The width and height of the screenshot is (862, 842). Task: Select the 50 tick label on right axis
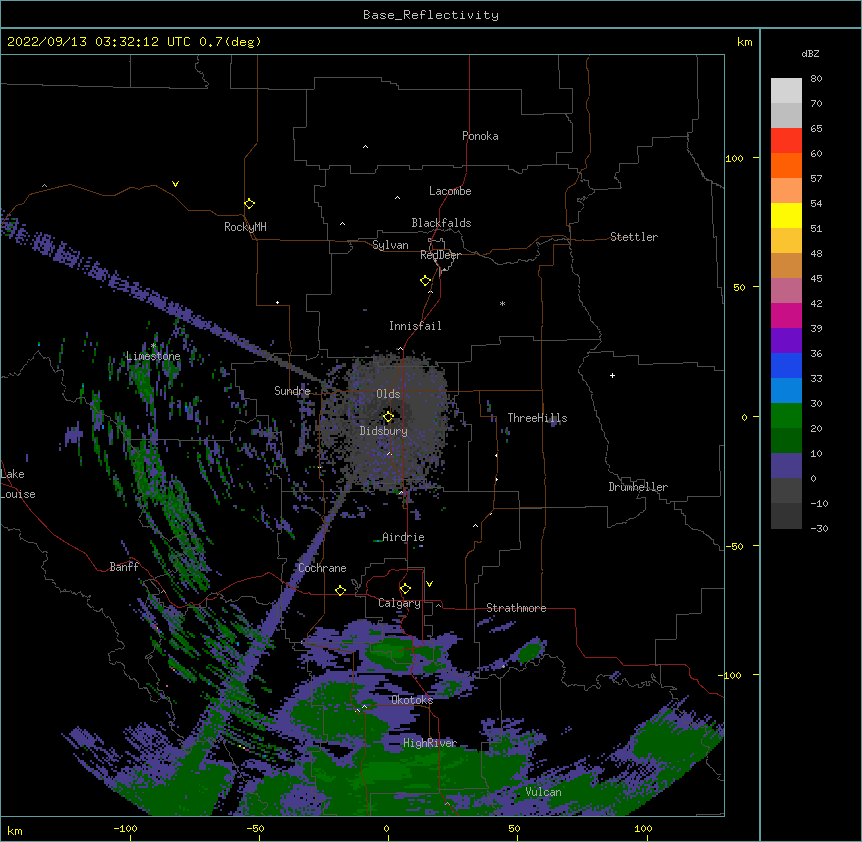[x=739, y=287]
